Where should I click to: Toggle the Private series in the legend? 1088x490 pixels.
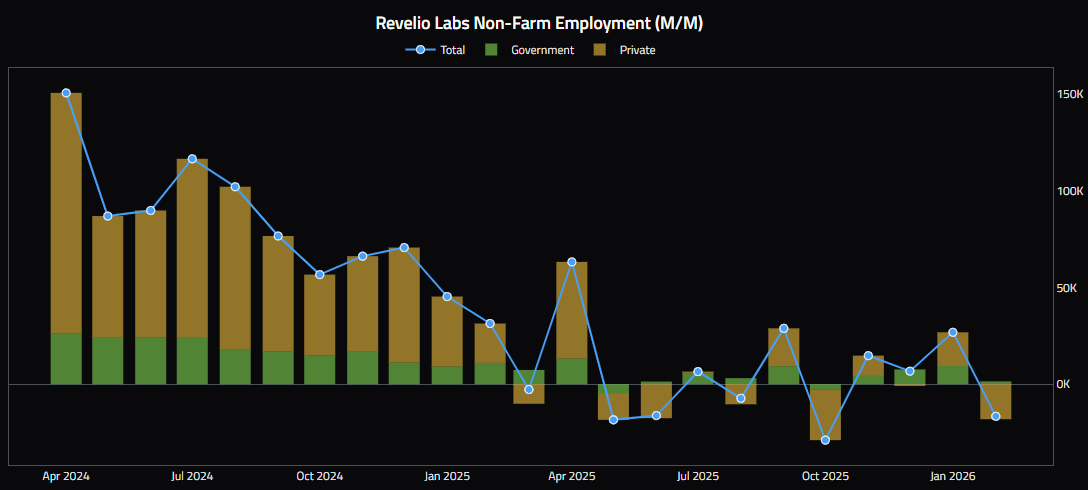624,50
